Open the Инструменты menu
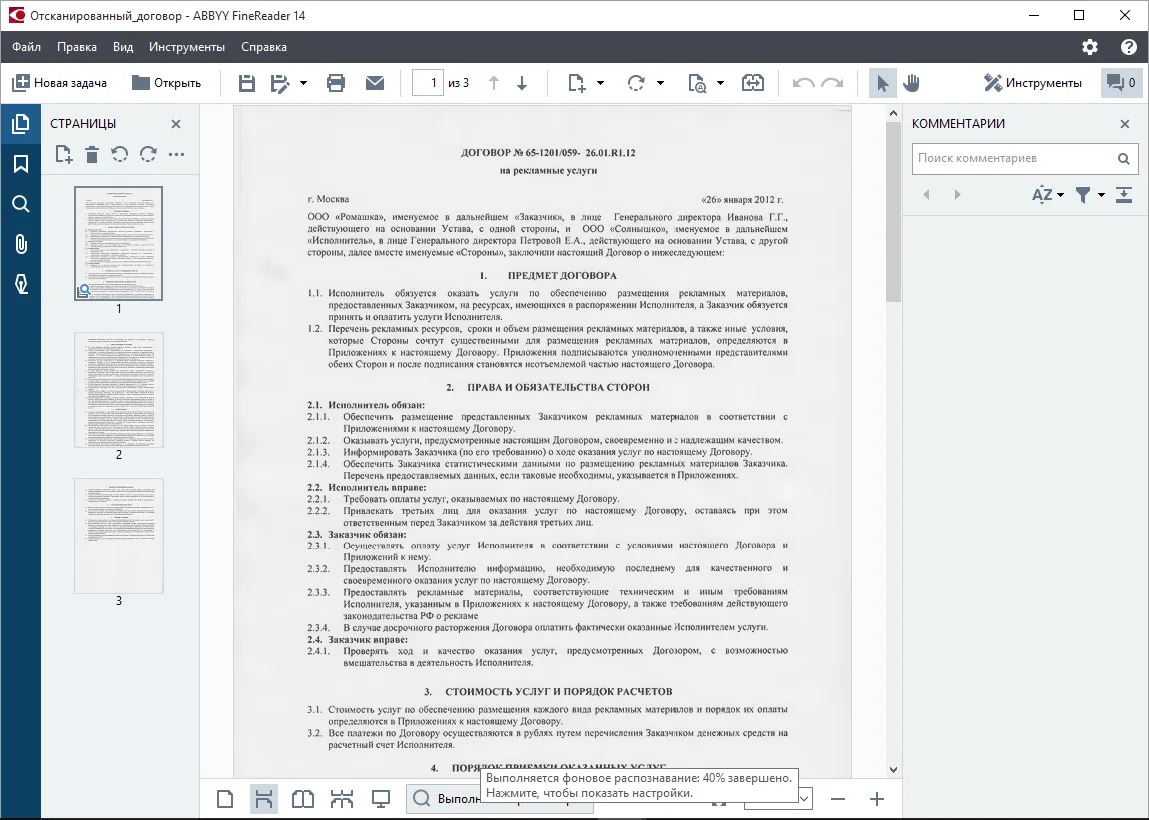Image resolution: width=1149 pixels, height=820 pixels. (187, 47)
